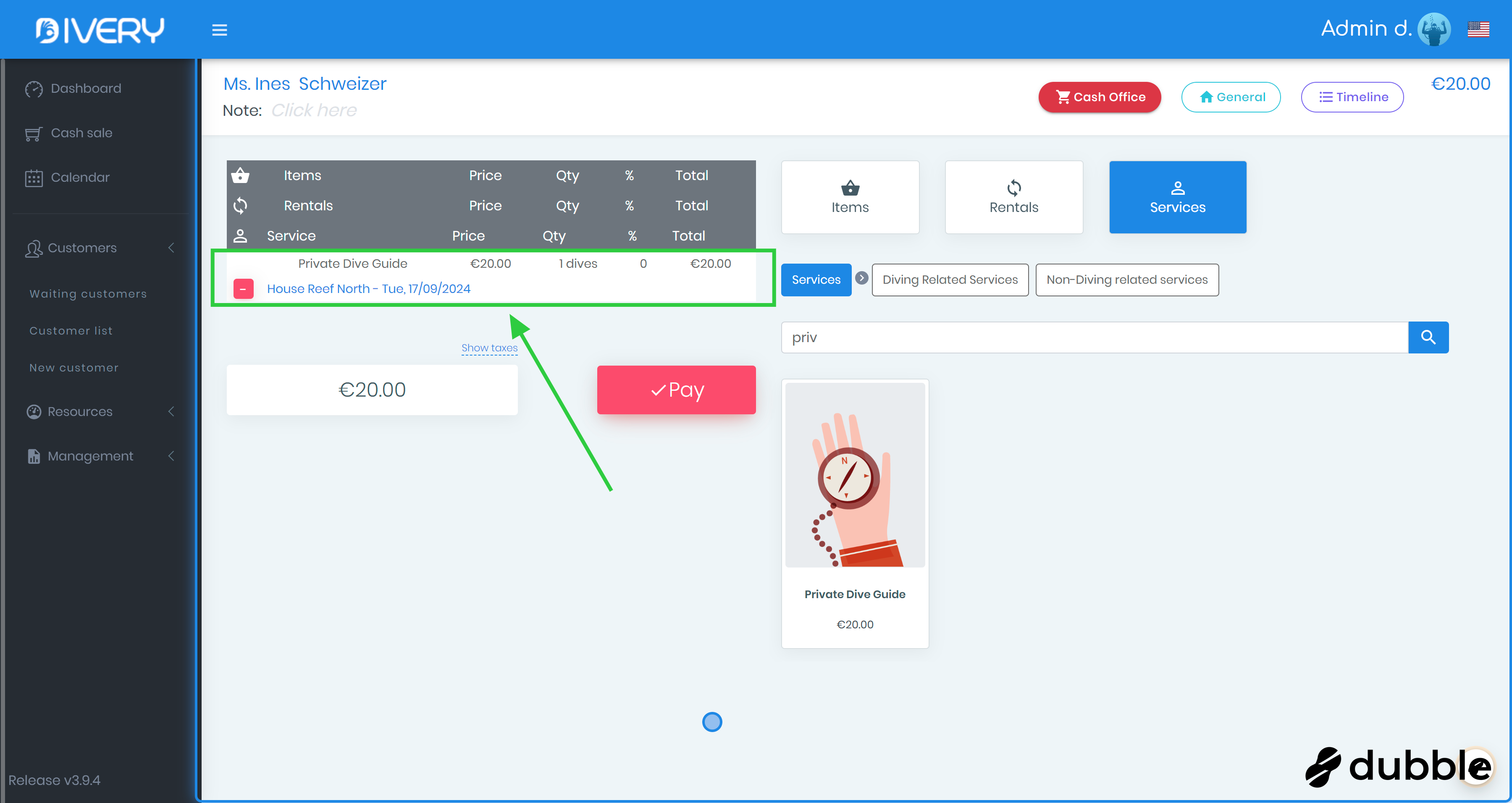The image size is (1512, 803).
Task: Remove Private Dive Guide with red minus
Action: 244,289
